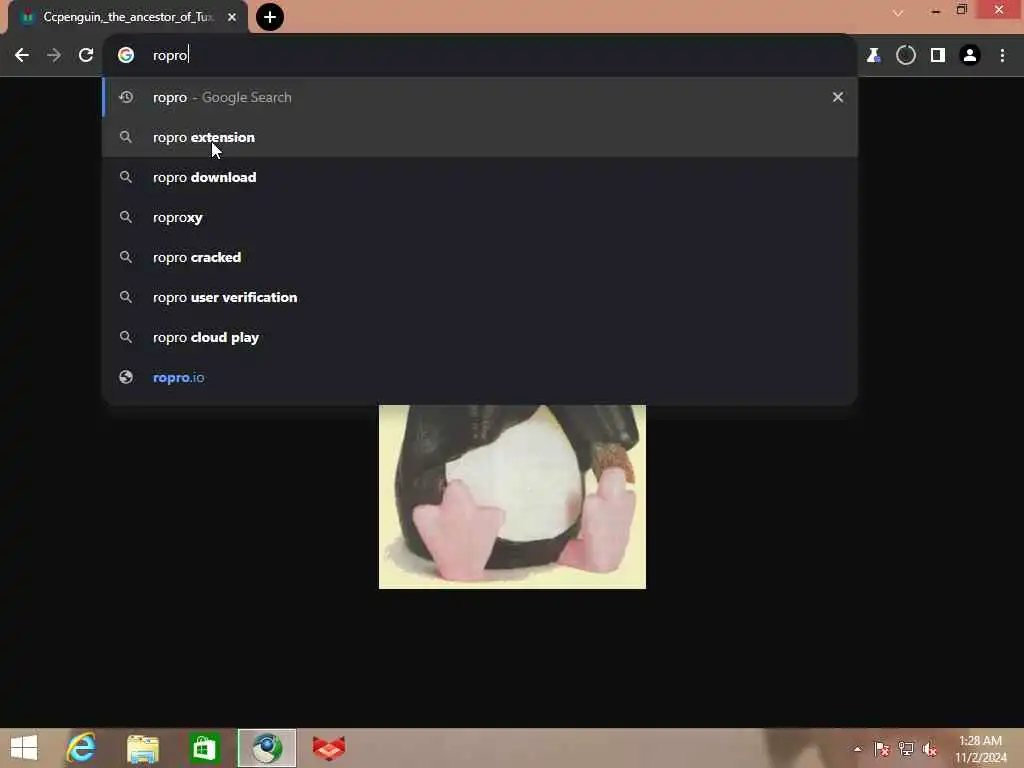
Task: Open the clock showing 1:28 AM
Action: click(981, 749)
